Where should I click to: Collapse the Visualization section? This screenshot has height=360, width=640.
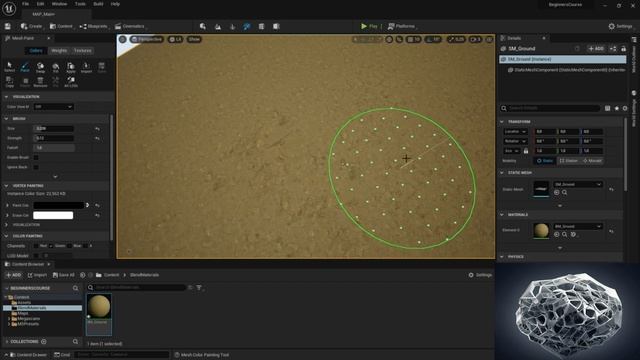(x=6, y=97)
